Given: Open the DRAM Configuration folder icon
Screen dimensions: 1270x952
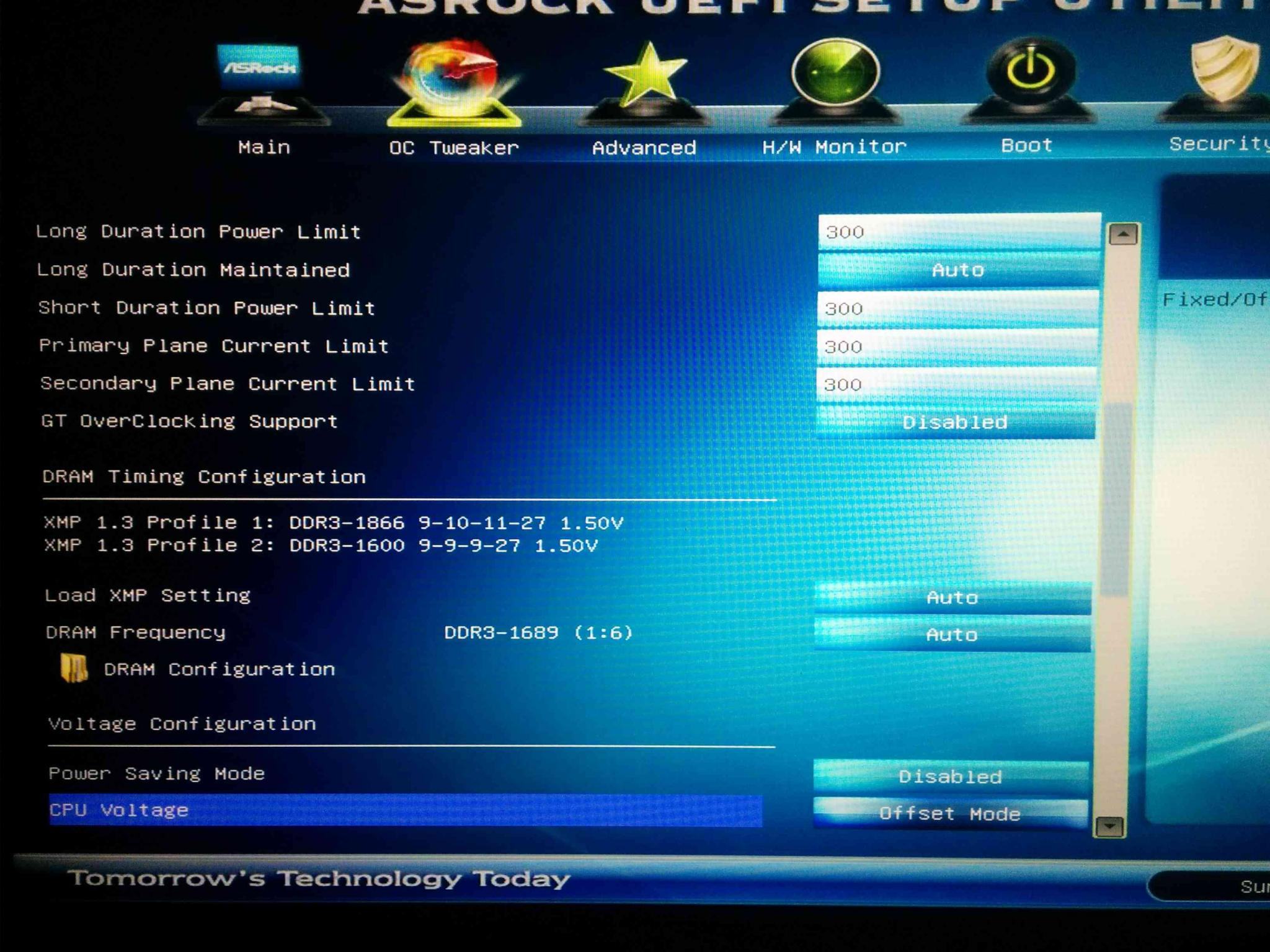Looking at the screenshot, I should tap(74, 669).
